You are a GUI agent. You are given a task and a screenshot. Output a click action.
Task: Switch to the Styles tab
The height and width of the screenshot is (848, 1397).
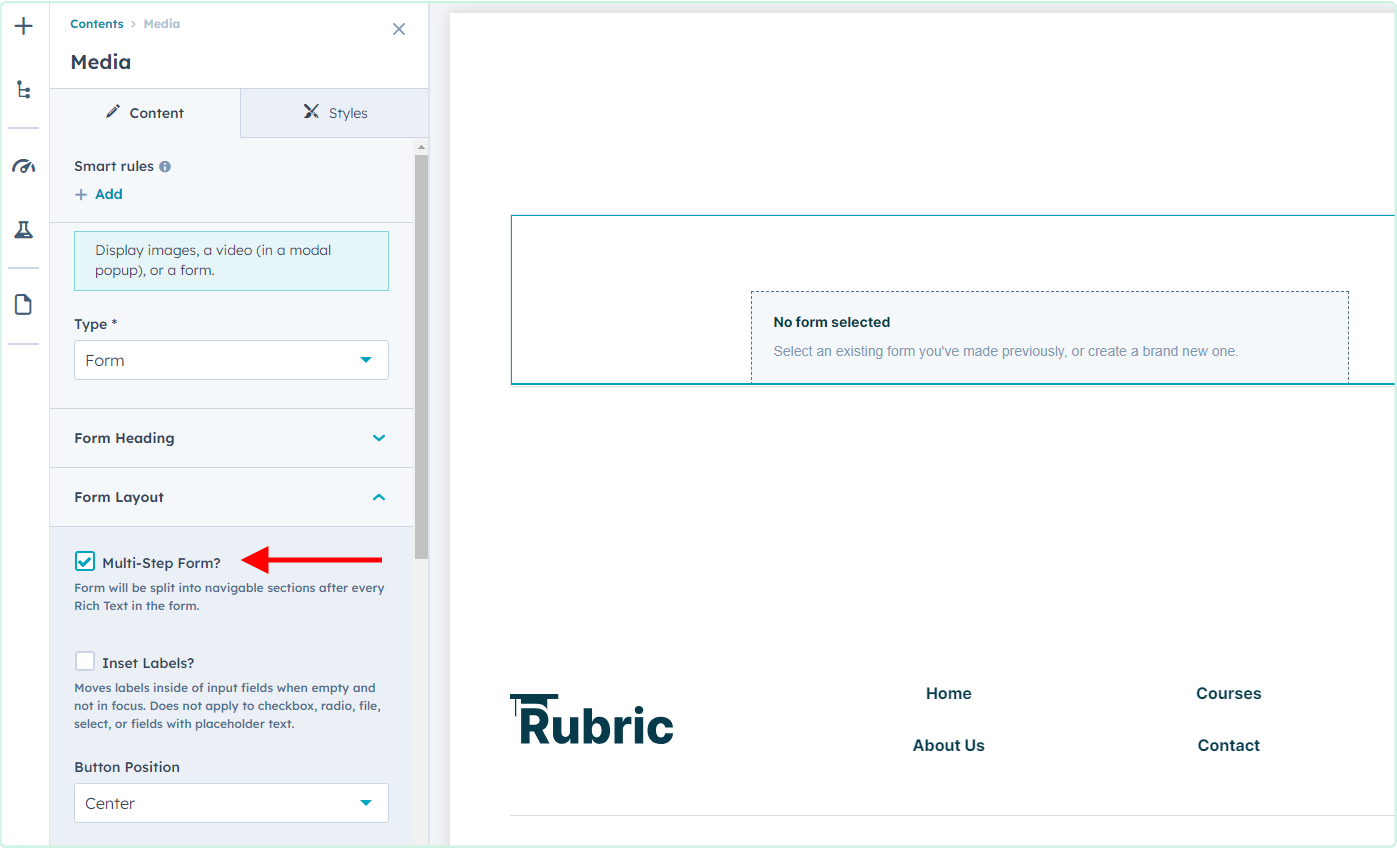pos(335,113)
